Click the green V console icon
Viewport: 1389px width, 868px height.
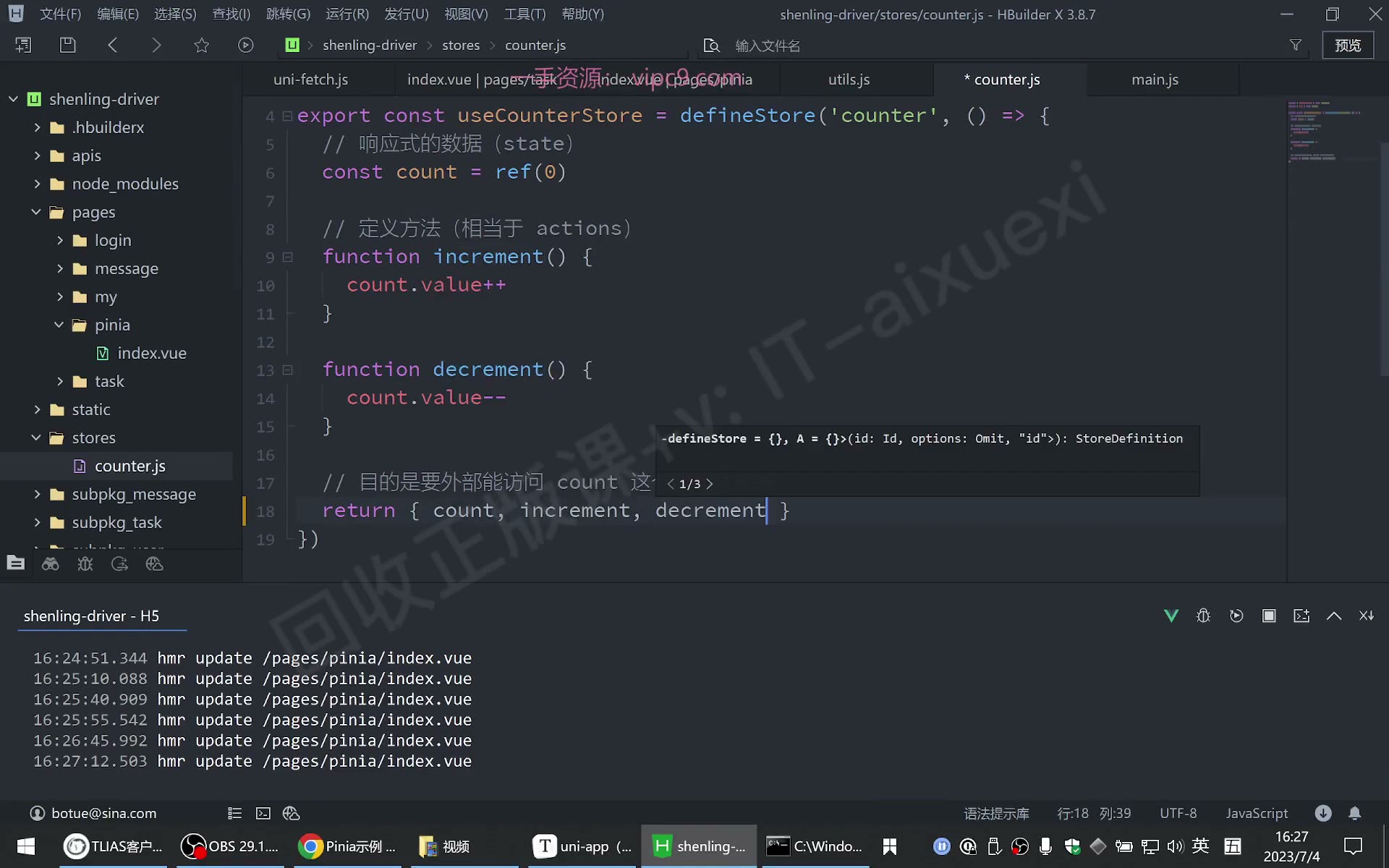1171,616
